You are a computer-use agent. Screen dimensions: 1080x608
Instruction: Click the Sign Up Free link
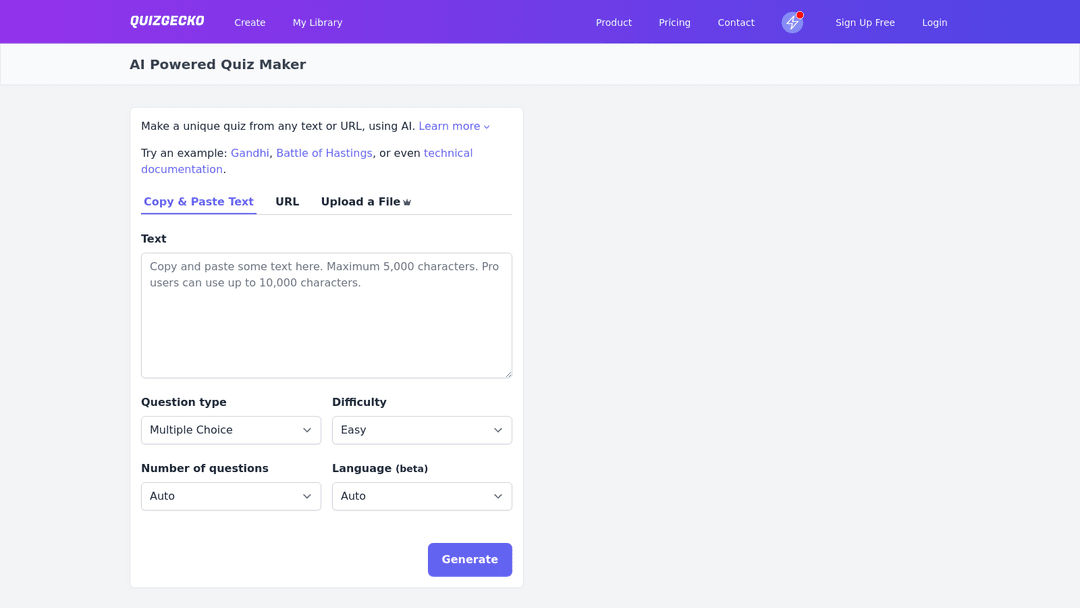[x=865, y=22]
